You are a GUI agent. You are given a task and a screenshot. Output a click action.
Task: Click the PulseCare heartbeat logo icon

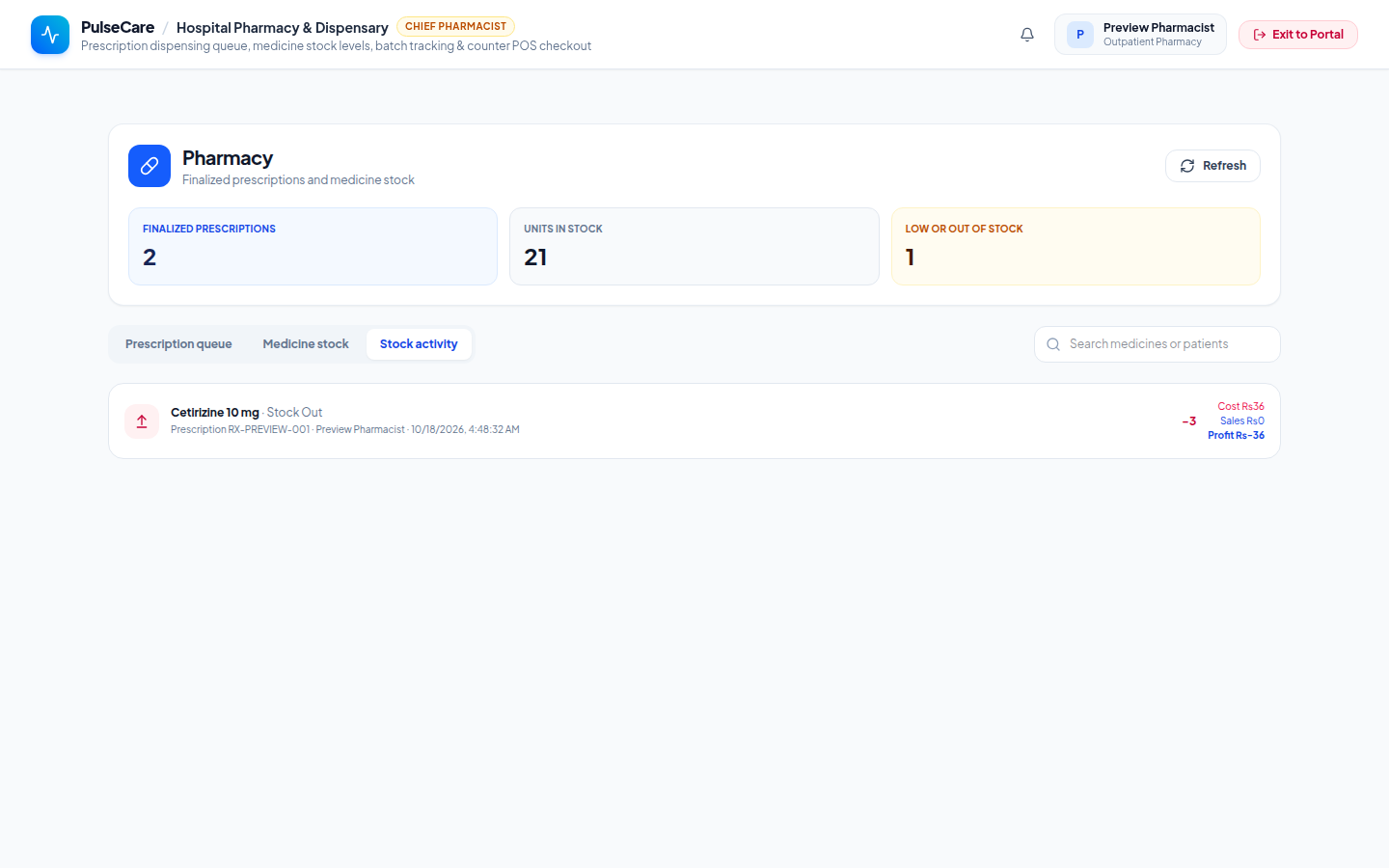(x=50, y=35)
